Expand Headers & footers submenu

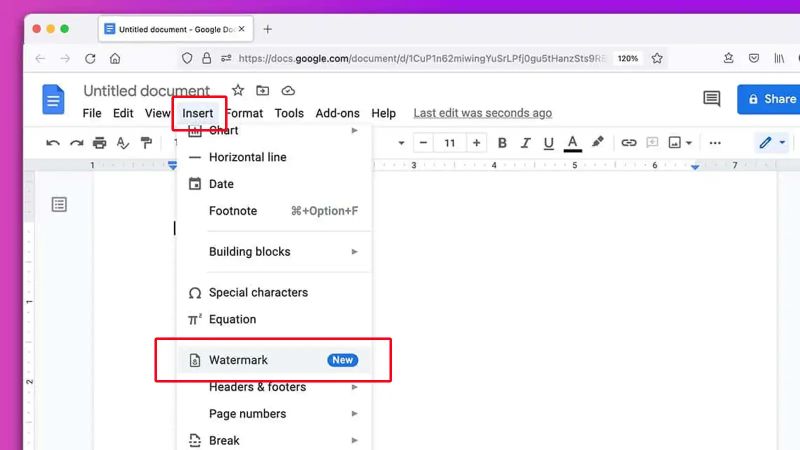point(274,387)
